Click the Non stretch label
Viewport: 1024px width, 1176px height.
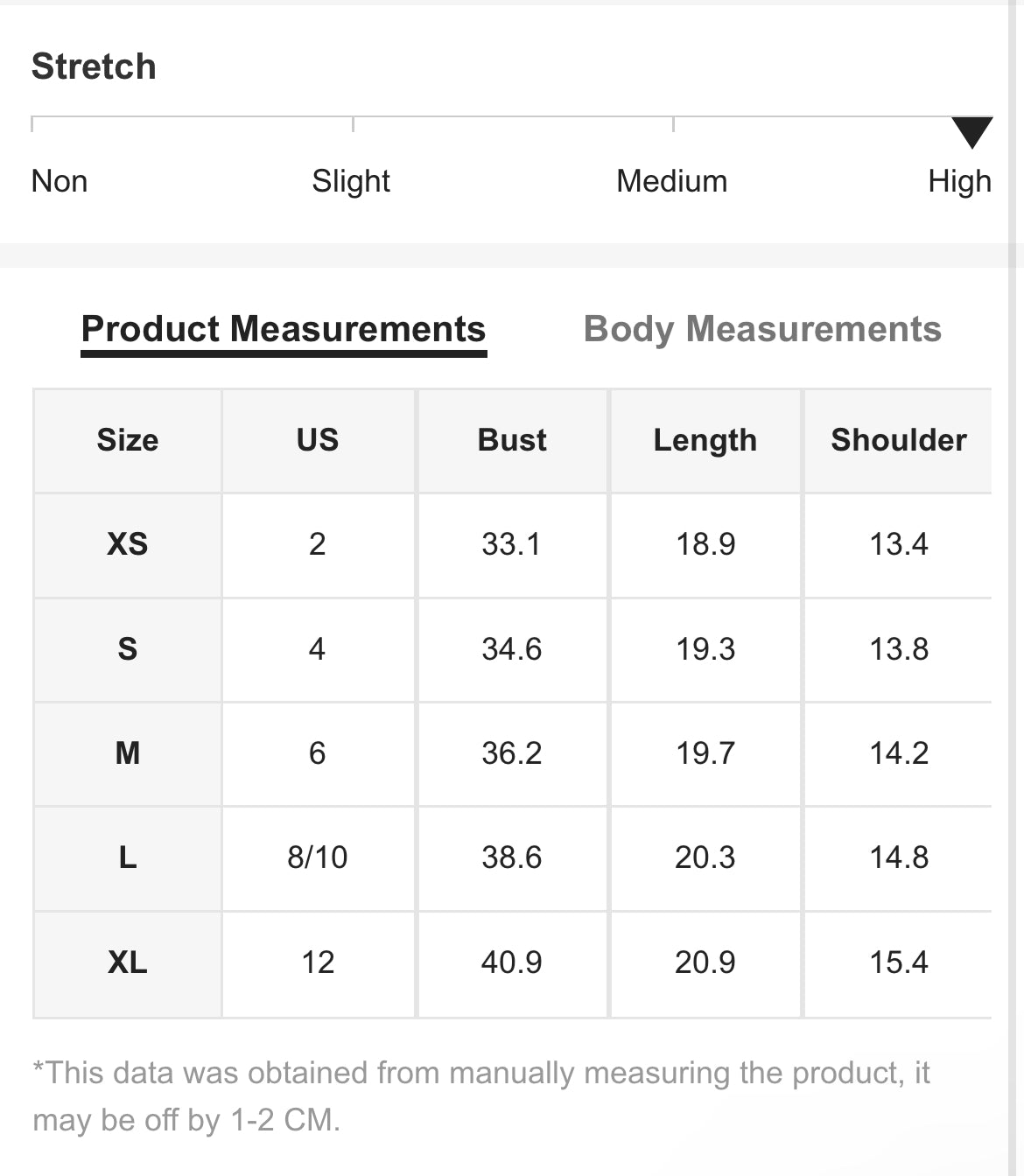[60, 181]
